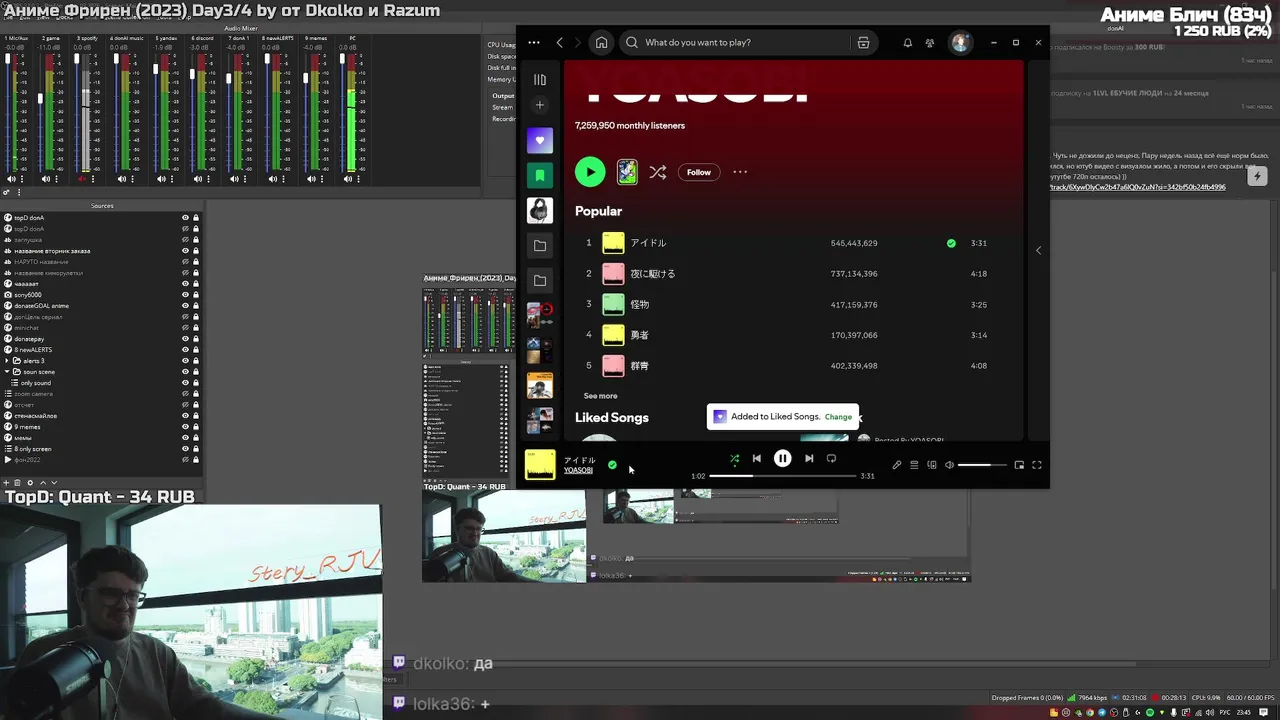Skip to previous track

757,459
